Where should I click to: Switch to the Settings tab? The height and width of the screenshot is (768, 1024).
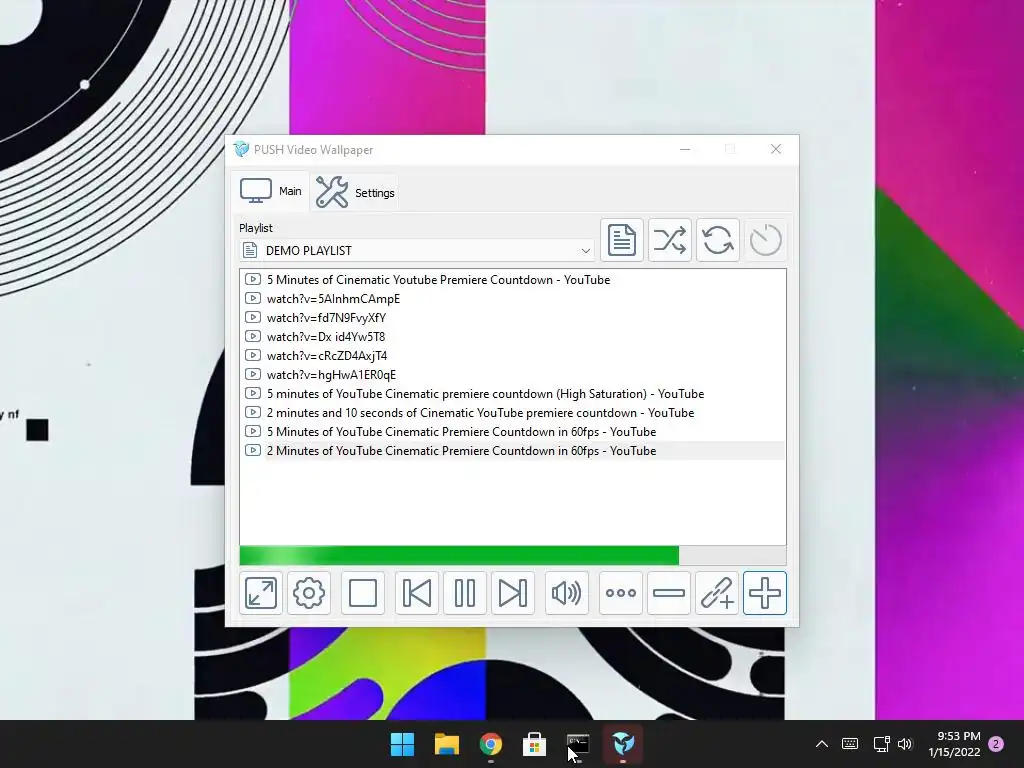[355, 193]
